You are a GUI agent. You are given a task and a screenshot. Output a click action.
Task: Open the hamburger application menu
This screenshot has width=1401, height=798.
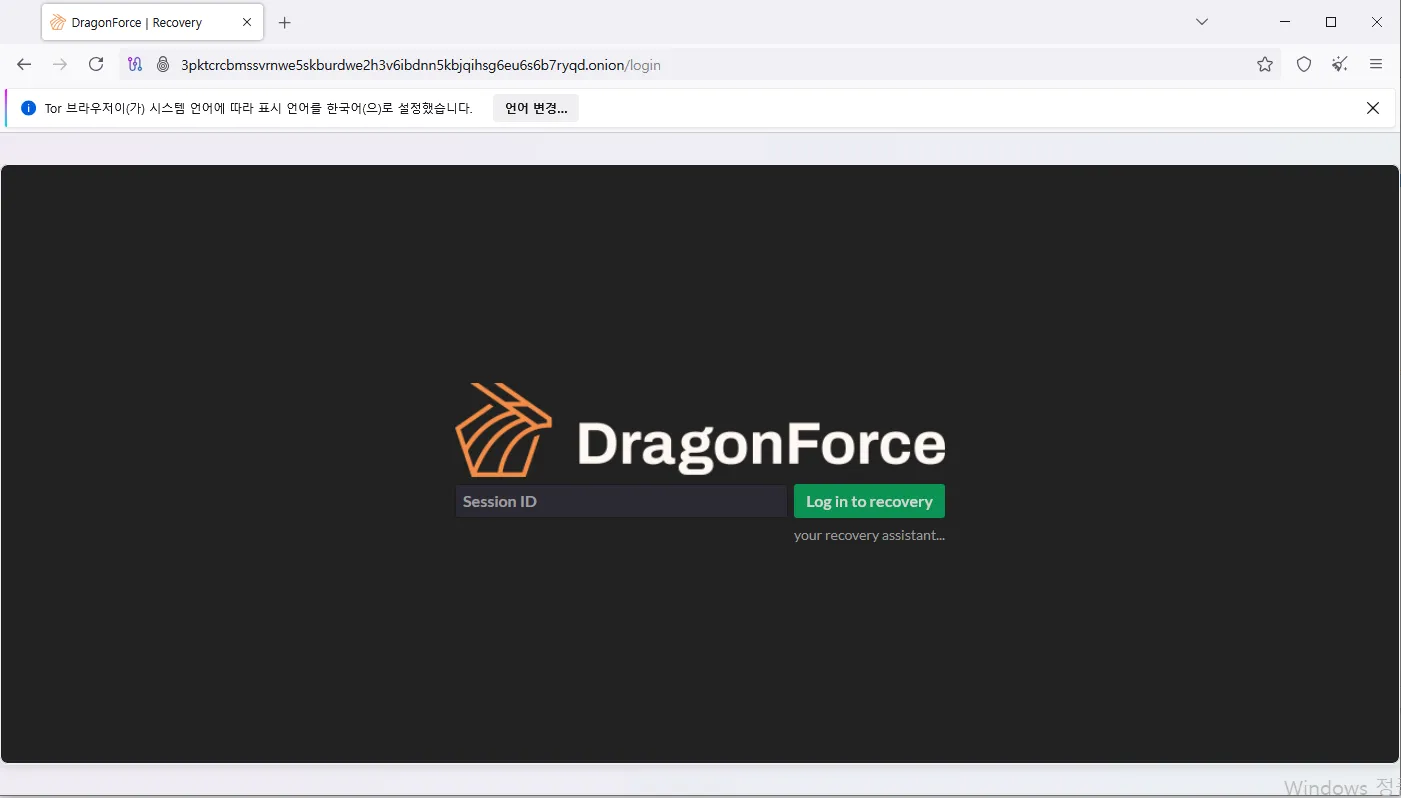tap(1376, 64)
